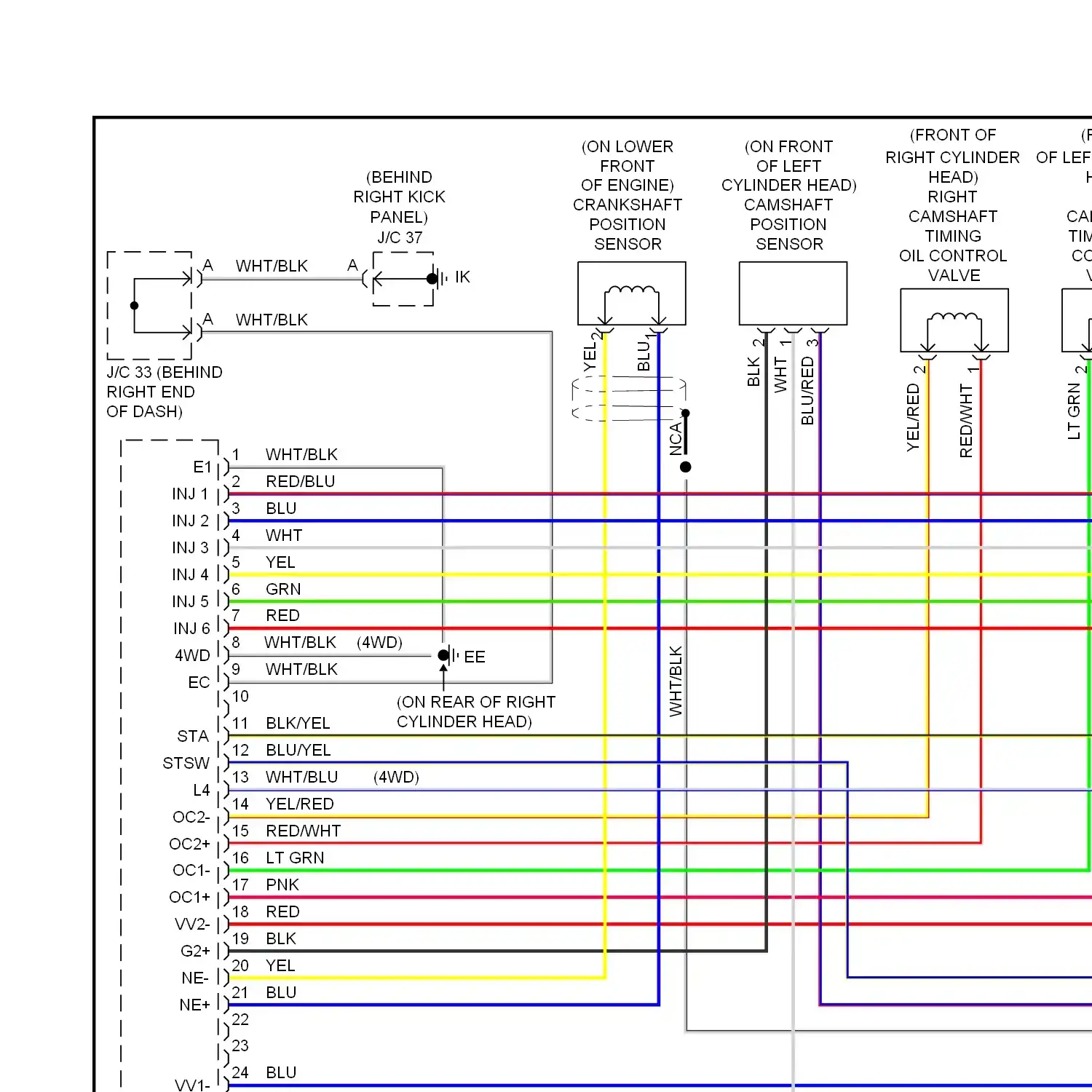
Task: Select the OC2+ terminal label
Action: click(x=189, y=844)
